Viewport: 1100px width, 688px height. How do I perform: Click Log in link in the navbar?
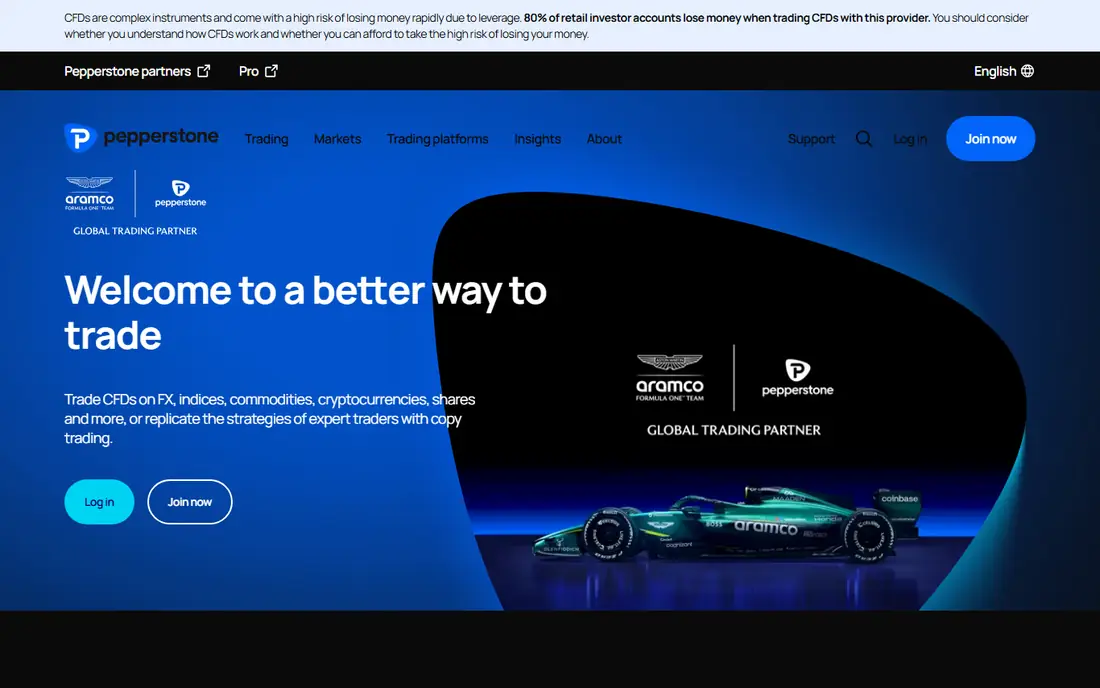pyautogui.click(x=910, y=139)
